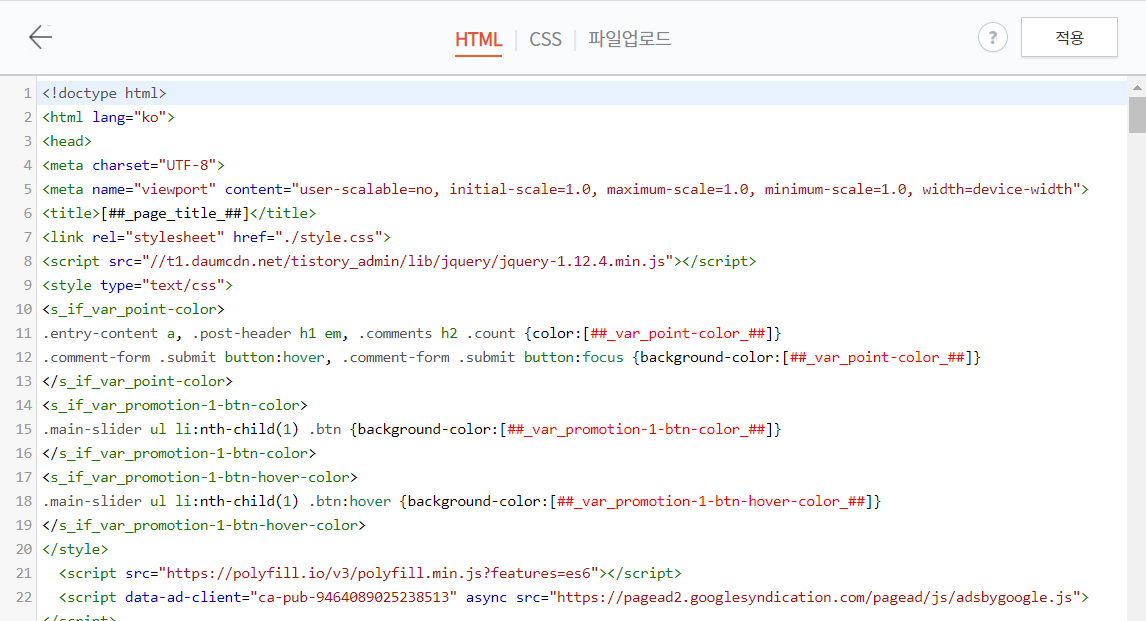This screenshot has width=1146, height=621.
Task: Click the vertical scrollbar thumb
Action: coord(1137,115)
